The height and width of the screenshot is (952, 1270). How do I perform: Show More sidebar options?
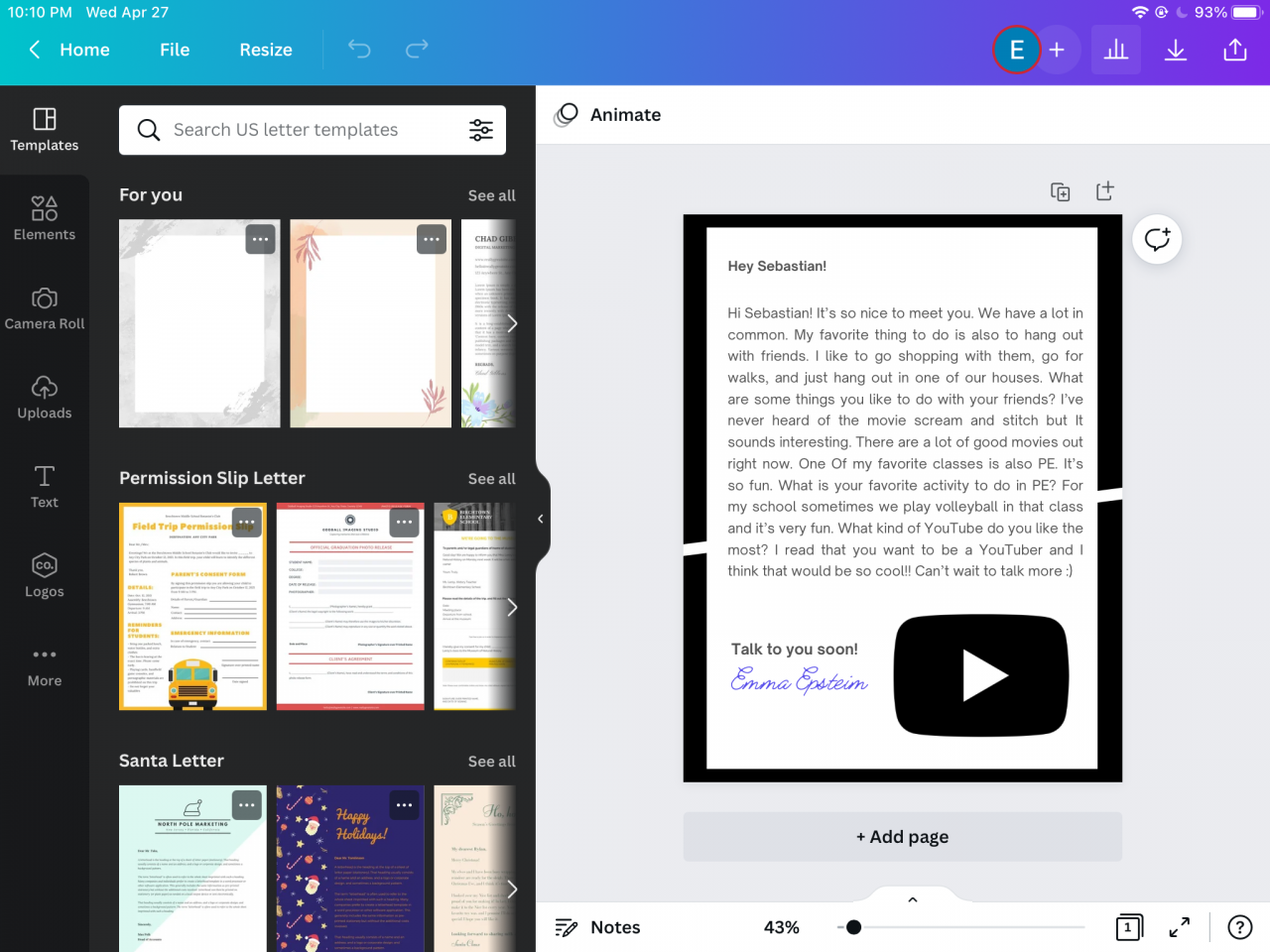pyautogui.click(x=45, y=665)
